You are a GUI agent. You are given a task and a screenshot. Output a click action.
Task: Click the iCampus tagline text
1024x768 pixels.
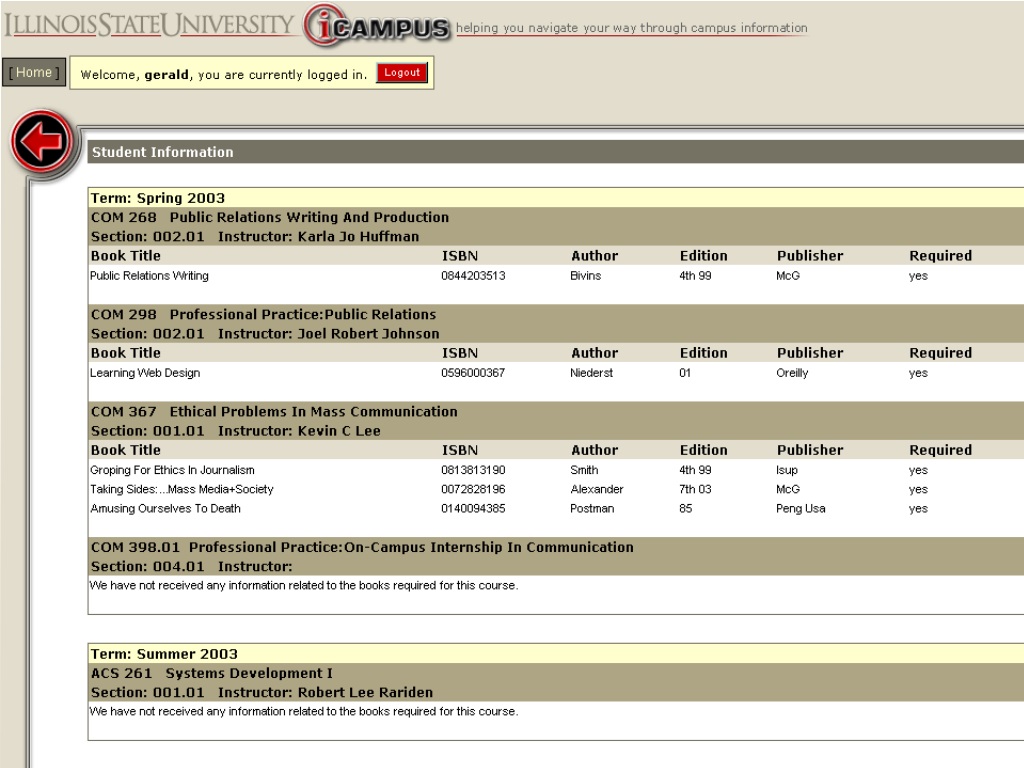[632, 28]
